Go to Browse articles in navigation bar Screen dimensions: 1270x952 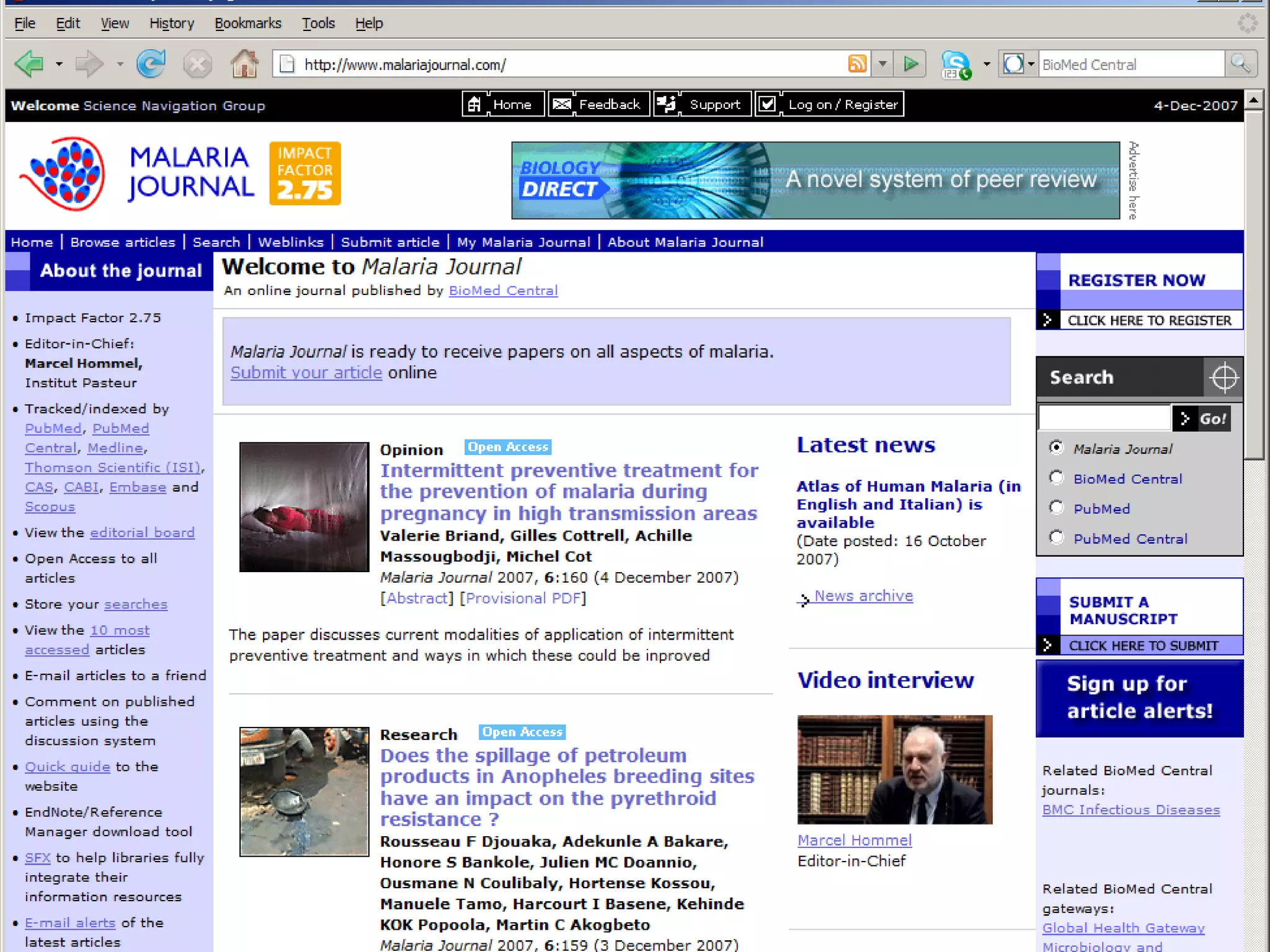tap(123, 242)
